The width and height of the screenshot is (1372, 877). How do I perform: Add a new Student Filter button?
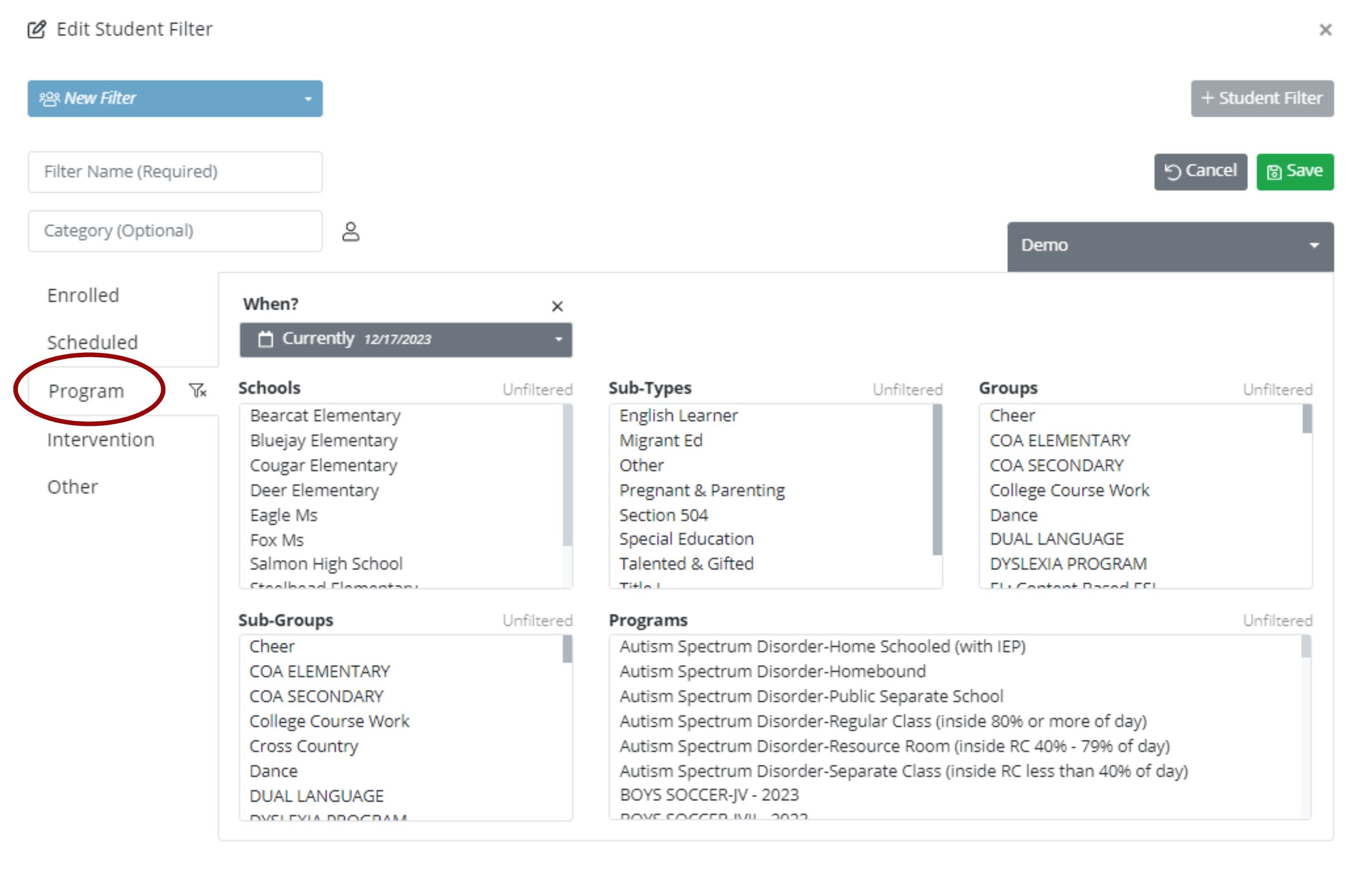click(x=1262, y=98)
